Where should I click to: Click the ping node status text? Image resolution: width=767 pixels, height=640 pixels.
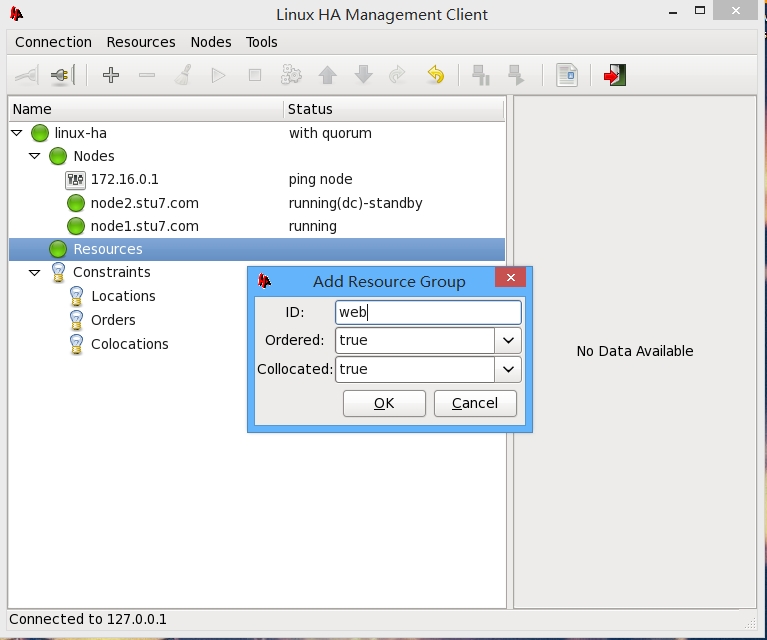click(x=320, y=180)
